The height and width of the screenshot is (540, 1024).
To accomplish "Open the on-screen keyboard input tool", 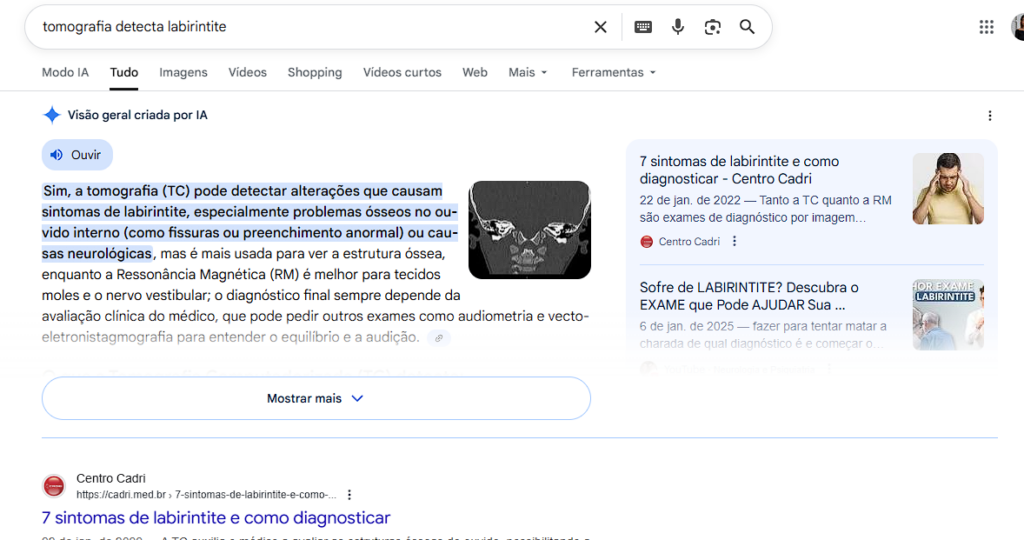I will tap(643, 27).
